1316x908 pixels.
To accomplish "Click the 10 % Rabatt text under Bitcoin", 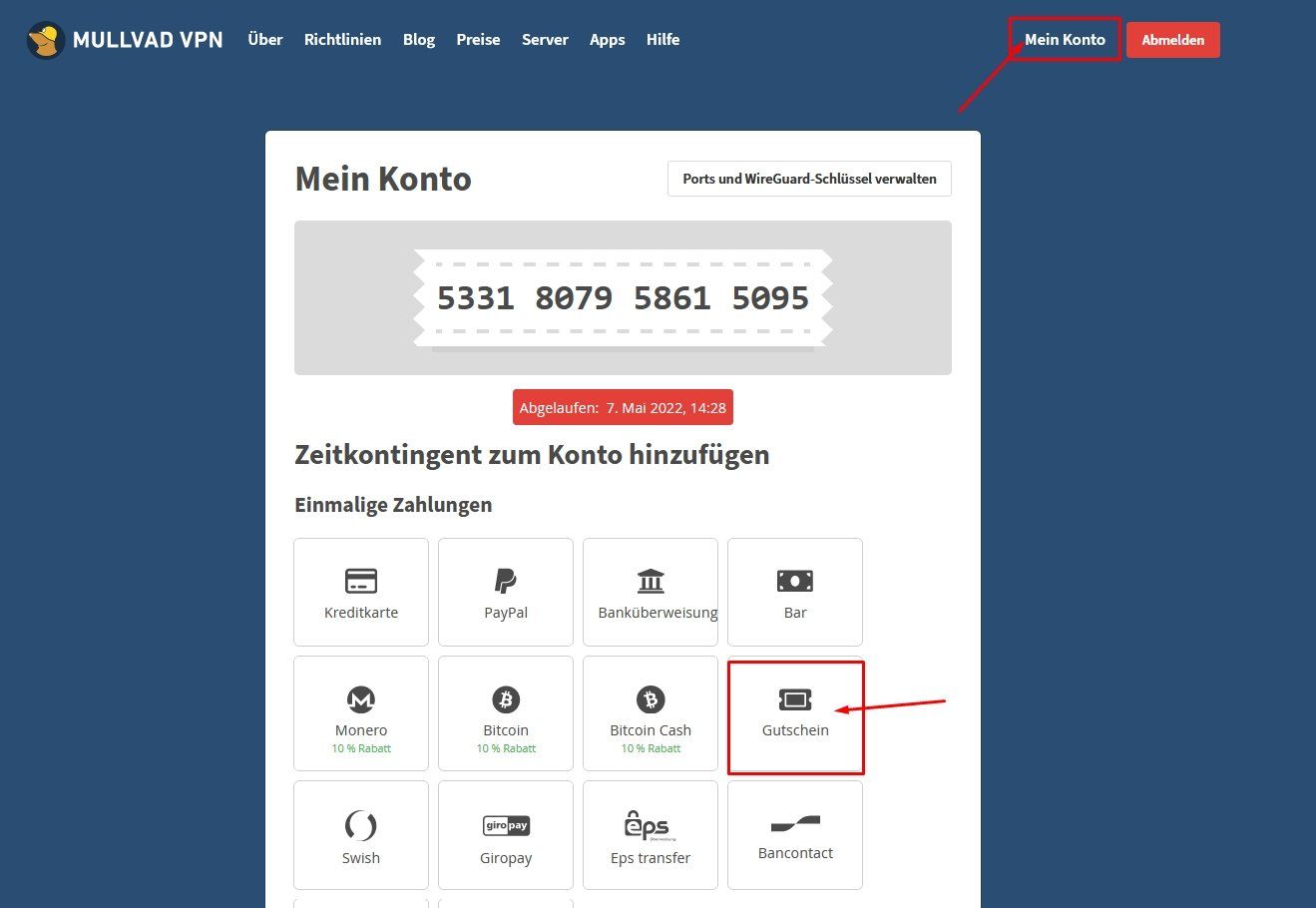I will tap(506, 748).
